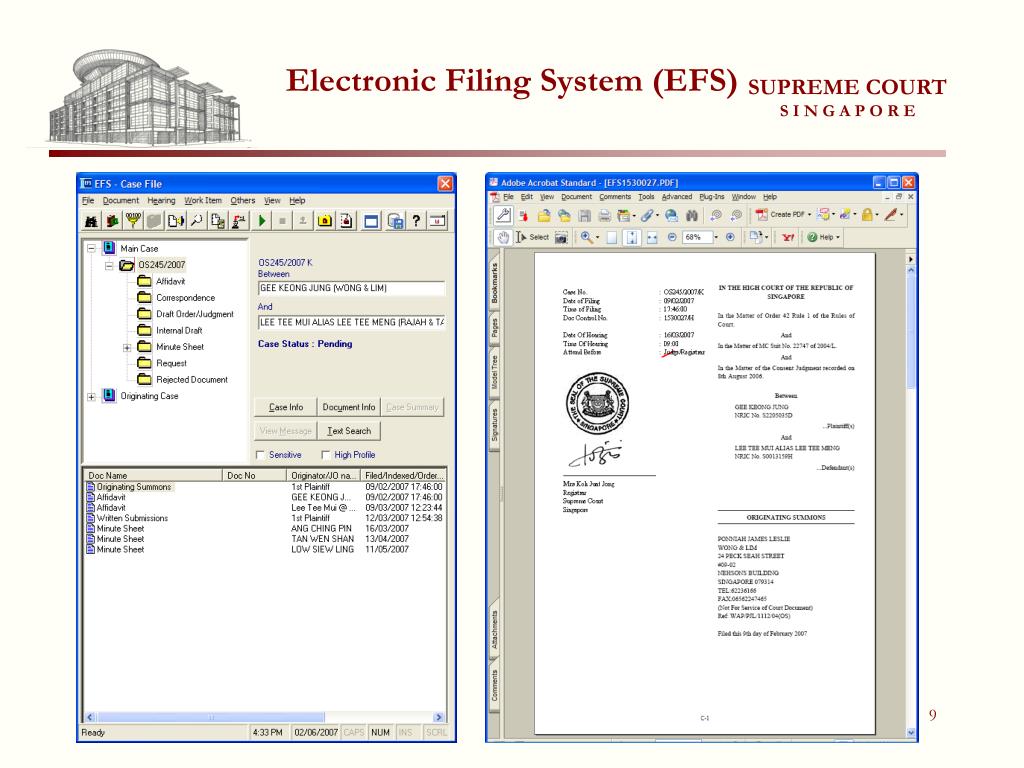Image resolution: width=1024 pixels, height=768 pixels.
Task: Click the wrench icon in Acrobat toolbar
Action: (x=503, y=214)
